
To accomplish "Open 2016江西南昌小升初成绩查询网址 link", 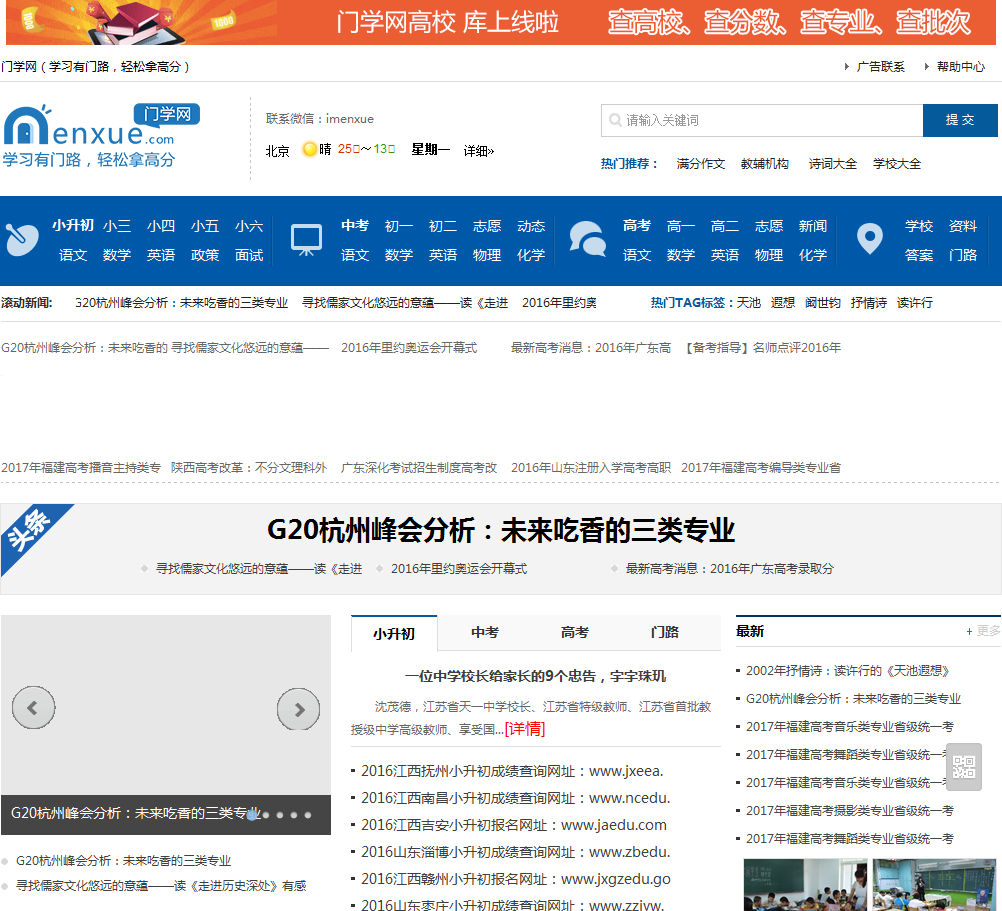I will (x=516, y=798).
